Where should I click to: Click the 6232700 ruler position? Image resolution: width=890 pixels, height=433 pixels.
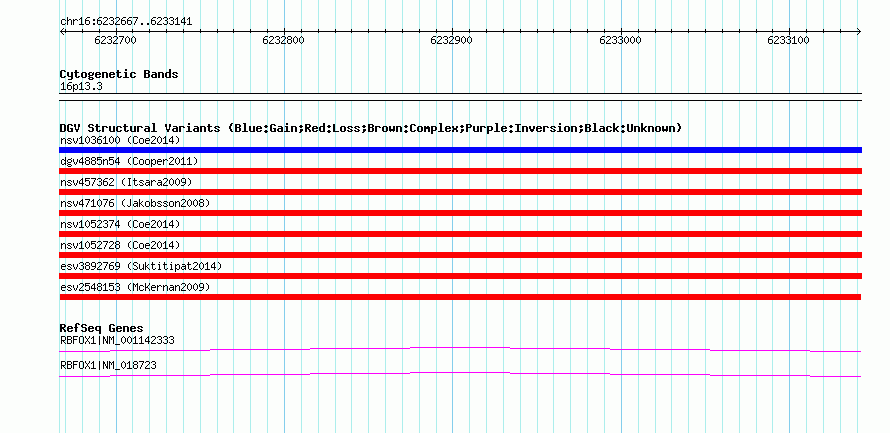115,40
